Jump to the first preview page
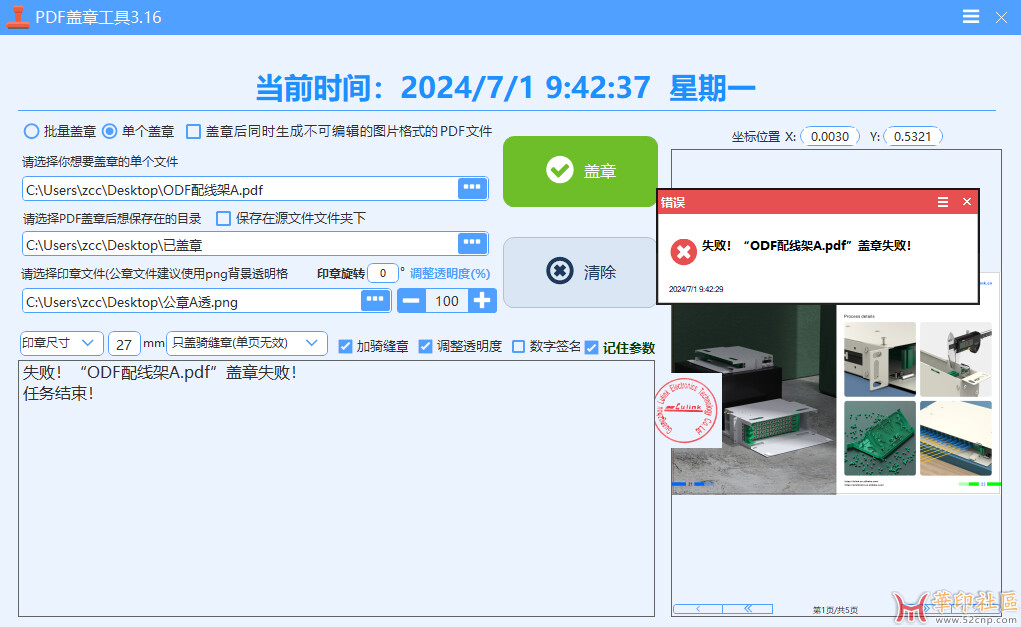The height and width of the screenshot is (627, 1021). pos(746,608)
